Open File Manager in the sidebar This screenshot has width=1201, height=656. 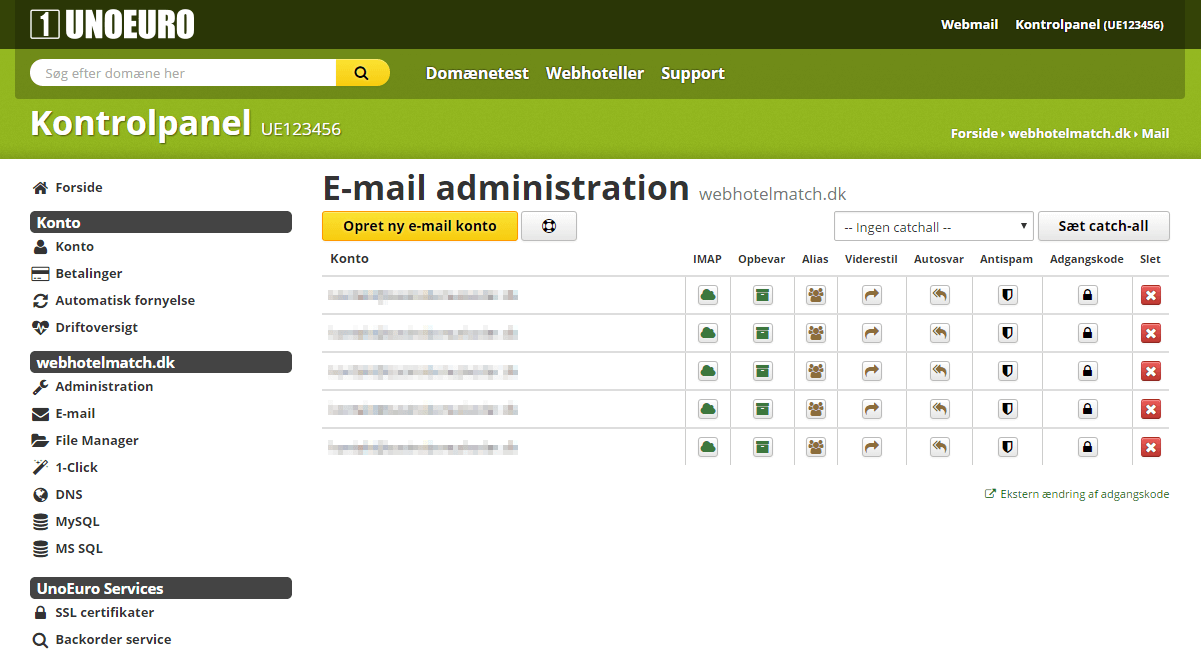[85, 441]
